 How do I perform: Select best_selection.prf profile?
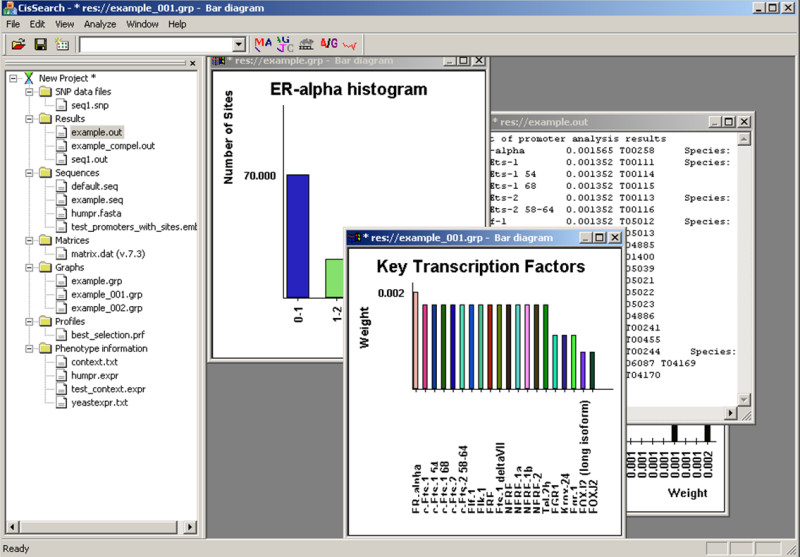tap(108, 335)
